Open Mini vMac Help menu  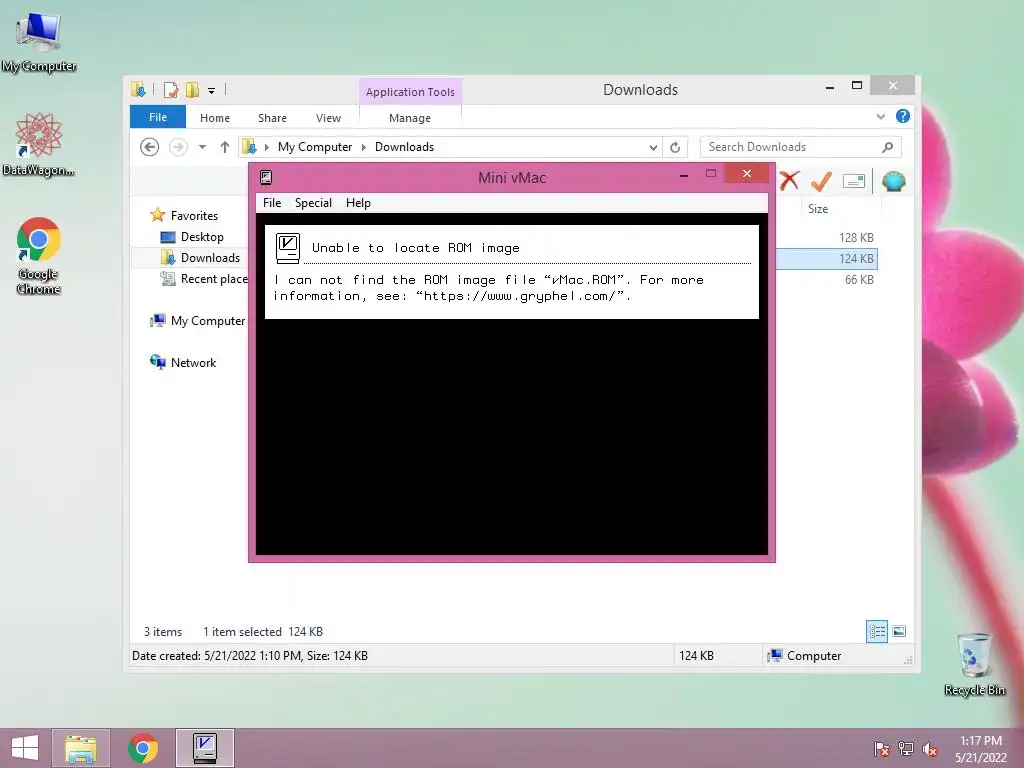click(x=358, y=202)
